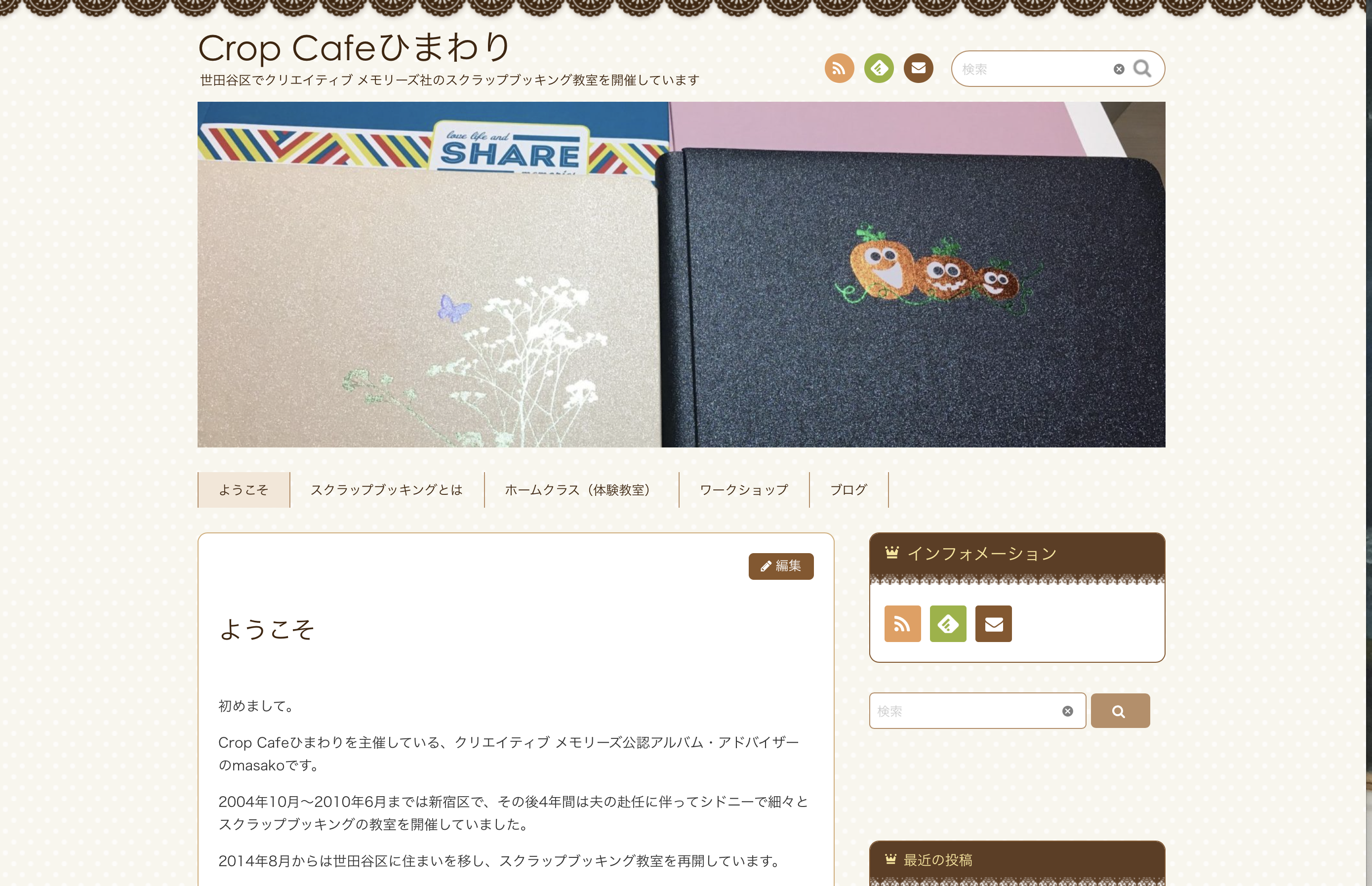Click the header search magnifier icon
1372x886 pixels.
point(1142,69)
